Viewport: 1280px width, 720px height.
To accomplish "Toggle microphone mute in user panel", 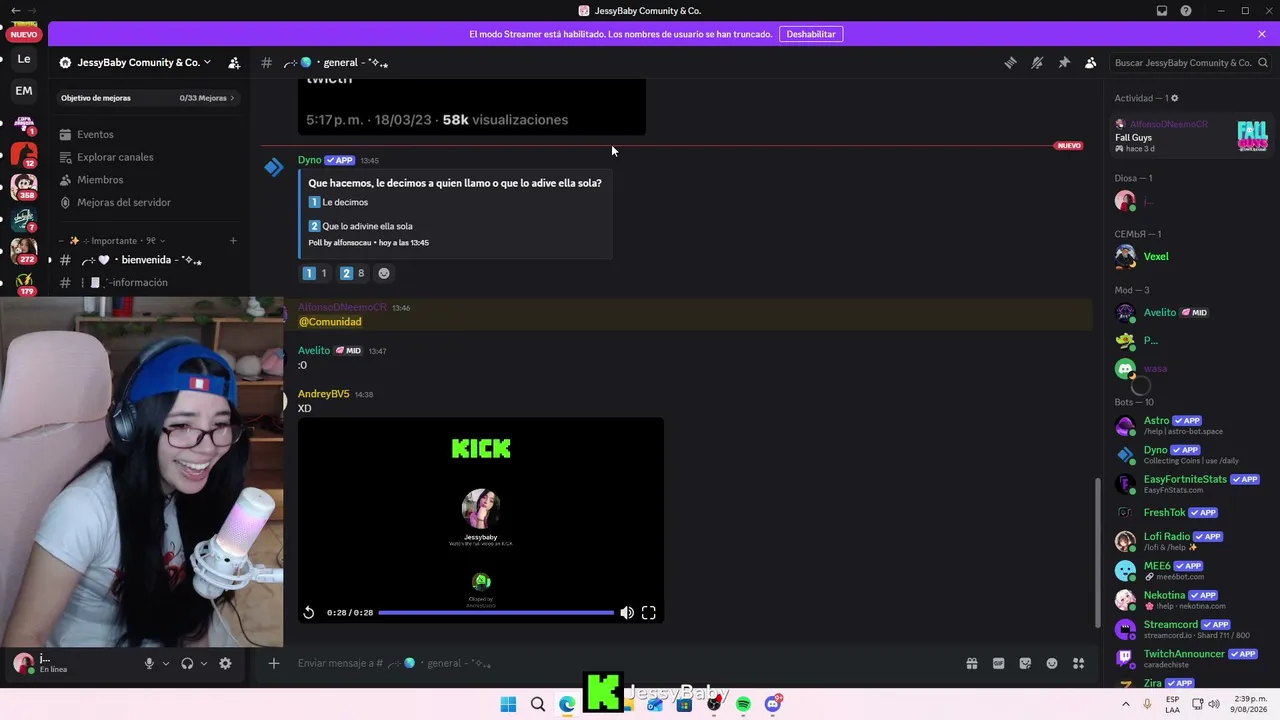I will pyautogui.click(x=149, y=663).
